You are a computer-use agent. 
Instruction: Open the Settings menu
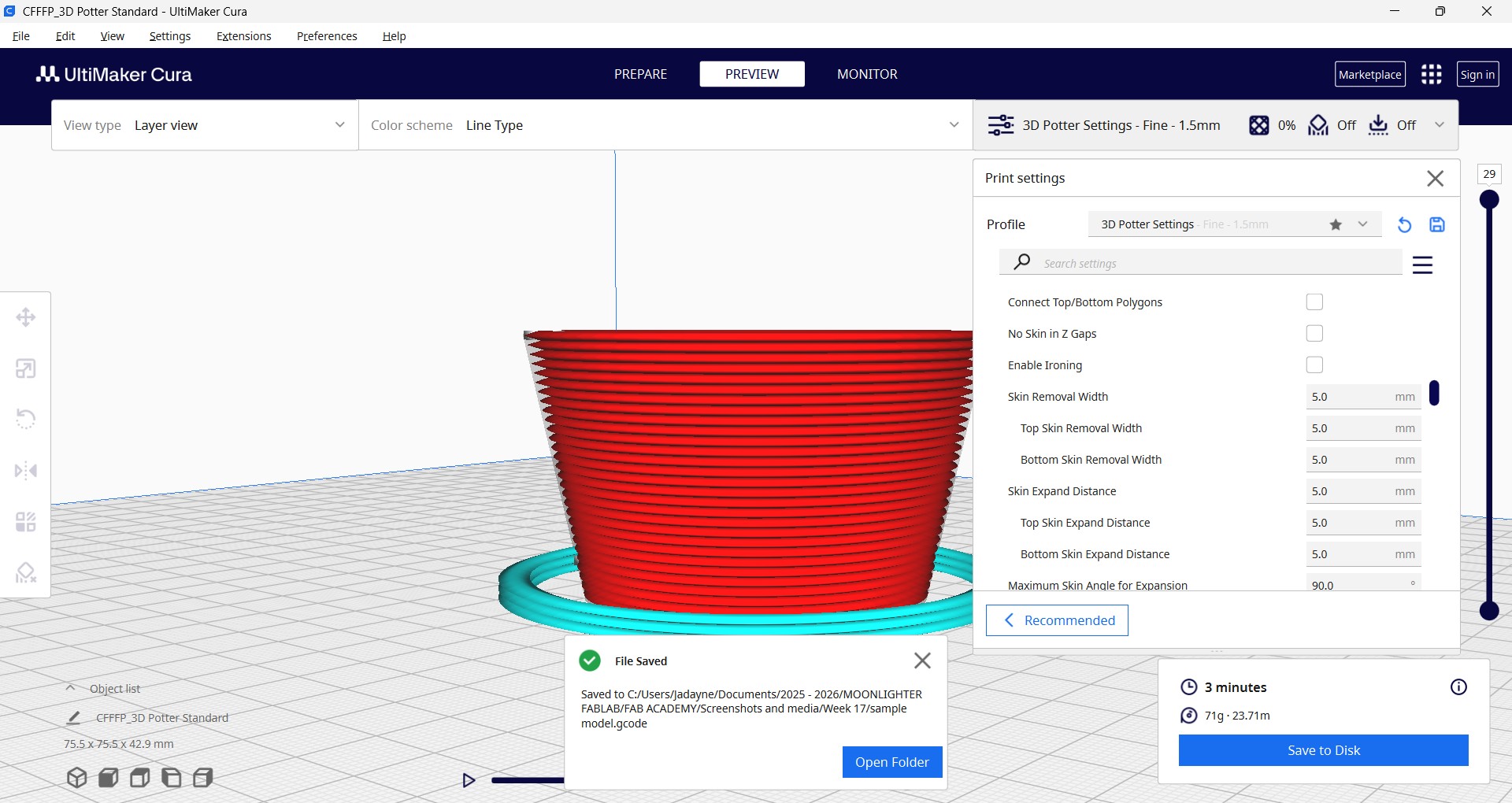coord(170,36)
